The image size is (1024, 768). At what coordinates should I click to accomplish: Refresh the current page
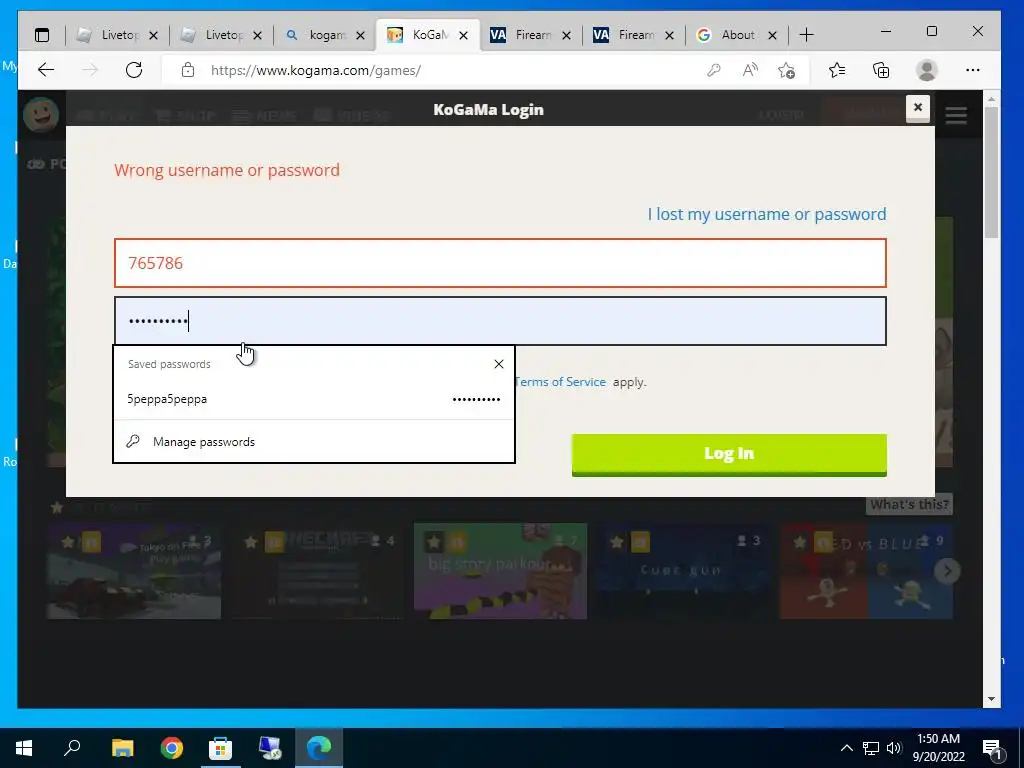click(134, 70)
